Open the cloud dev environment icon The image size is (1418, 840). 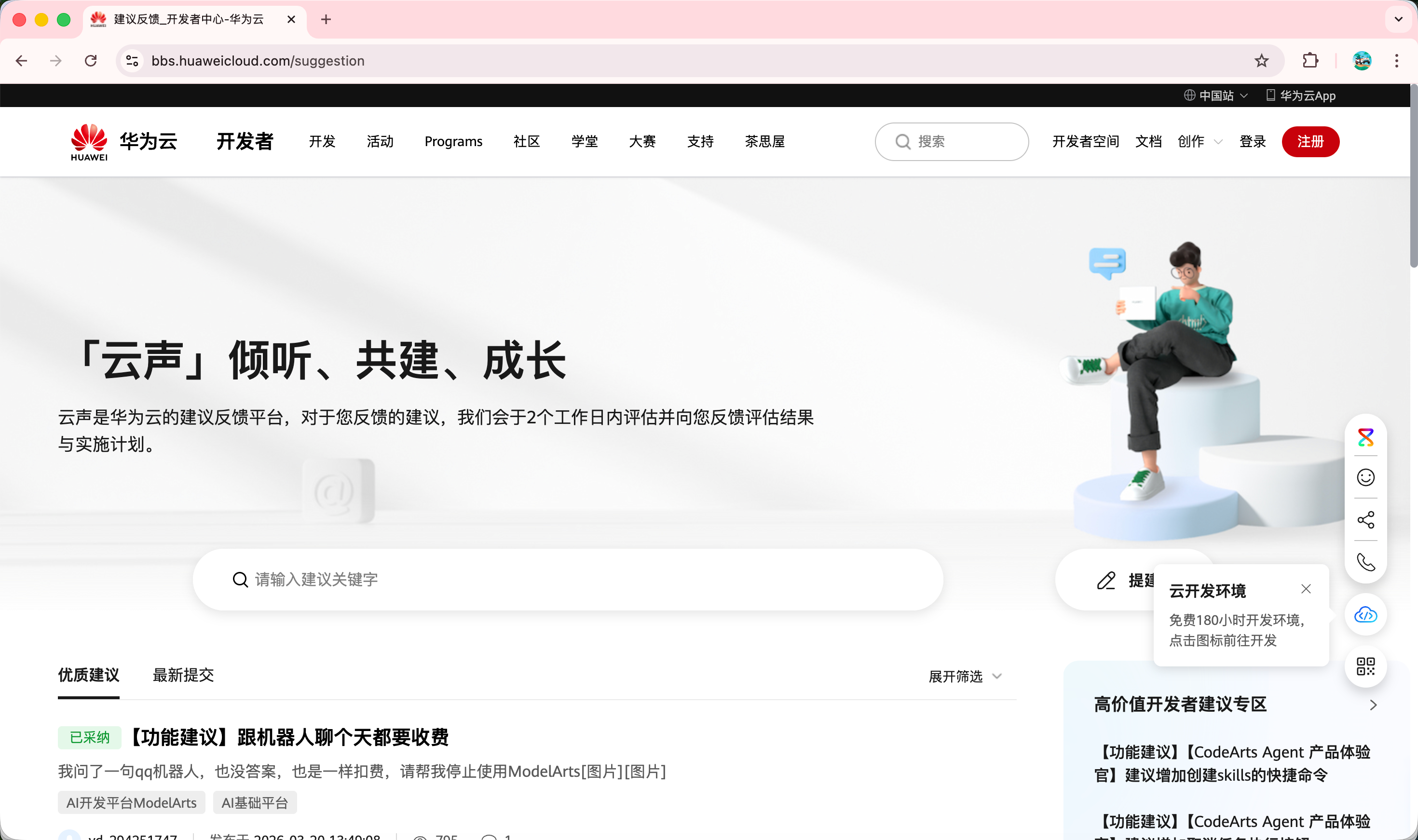[x=1365, y=615]
